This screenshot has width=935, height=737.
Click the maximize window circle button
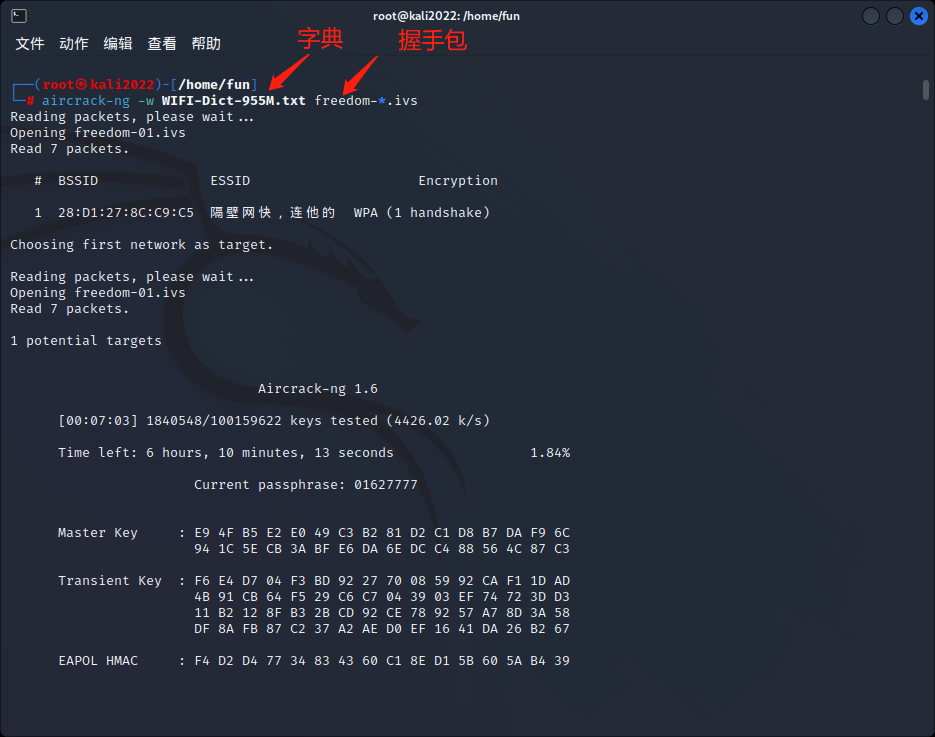[894, 16]
